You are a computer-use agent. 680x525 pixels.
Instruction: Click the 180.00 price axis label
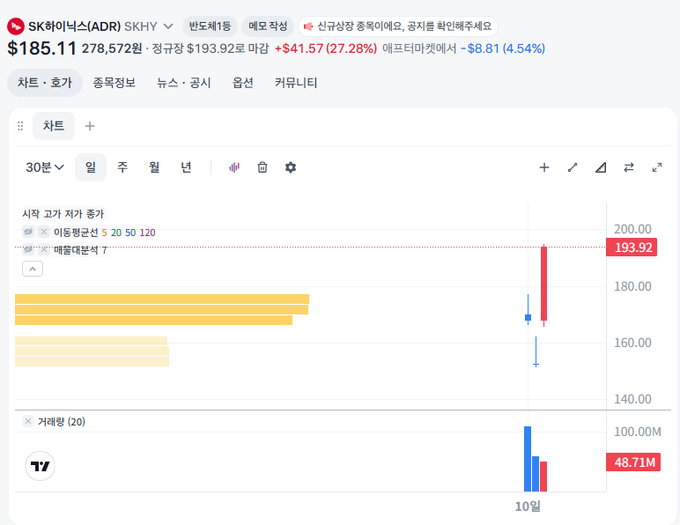[633, 287]
